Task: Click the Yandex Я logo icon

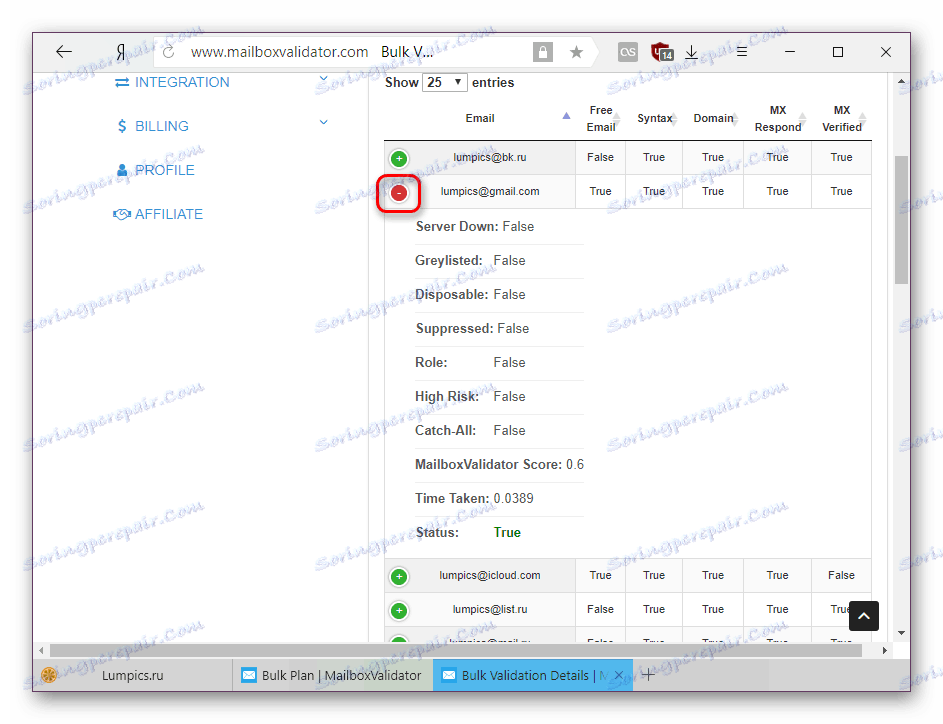Action: (121, 52)
